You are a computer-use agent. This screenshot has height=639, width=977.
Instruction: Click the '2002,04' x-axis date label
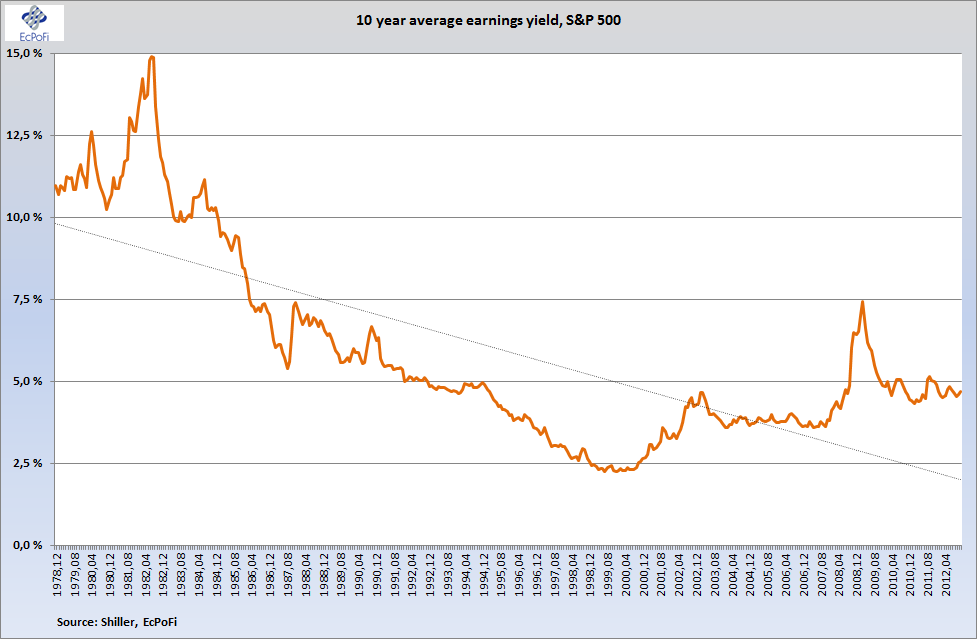(679, 574)
